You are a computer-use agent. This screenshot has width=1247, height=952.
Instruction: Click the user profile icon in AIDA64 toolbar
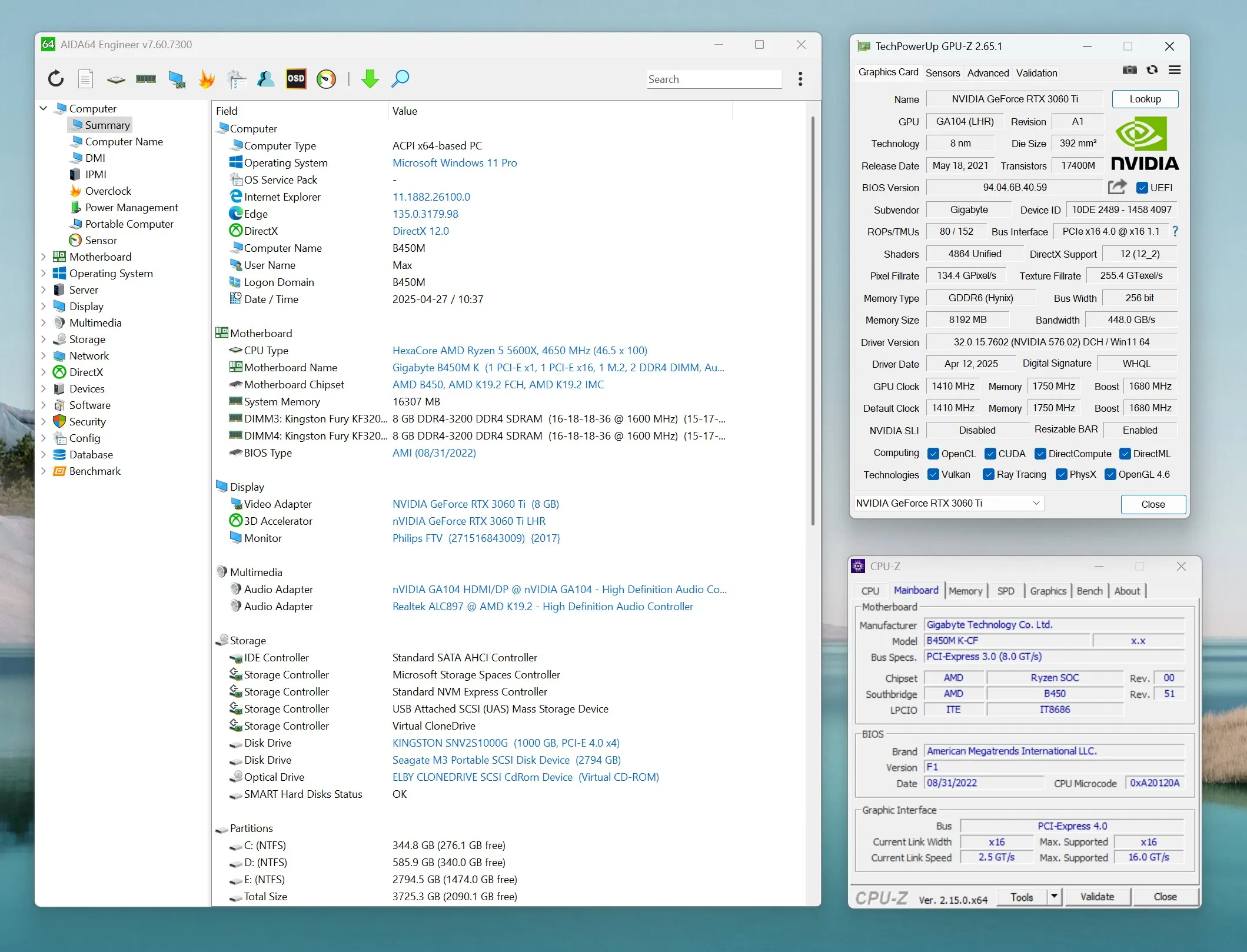[266, 79]
